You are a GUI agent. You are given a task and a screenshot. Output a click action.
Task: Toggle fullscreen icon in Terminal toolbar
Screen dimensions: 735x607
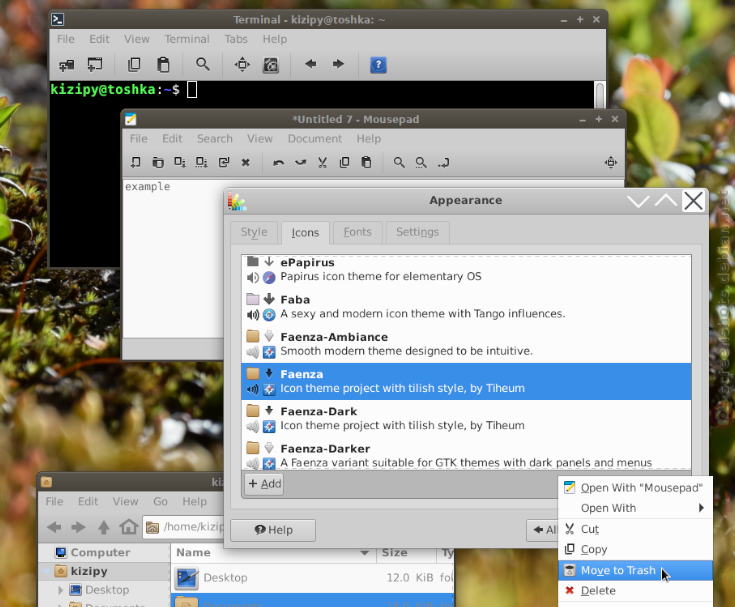242,65
